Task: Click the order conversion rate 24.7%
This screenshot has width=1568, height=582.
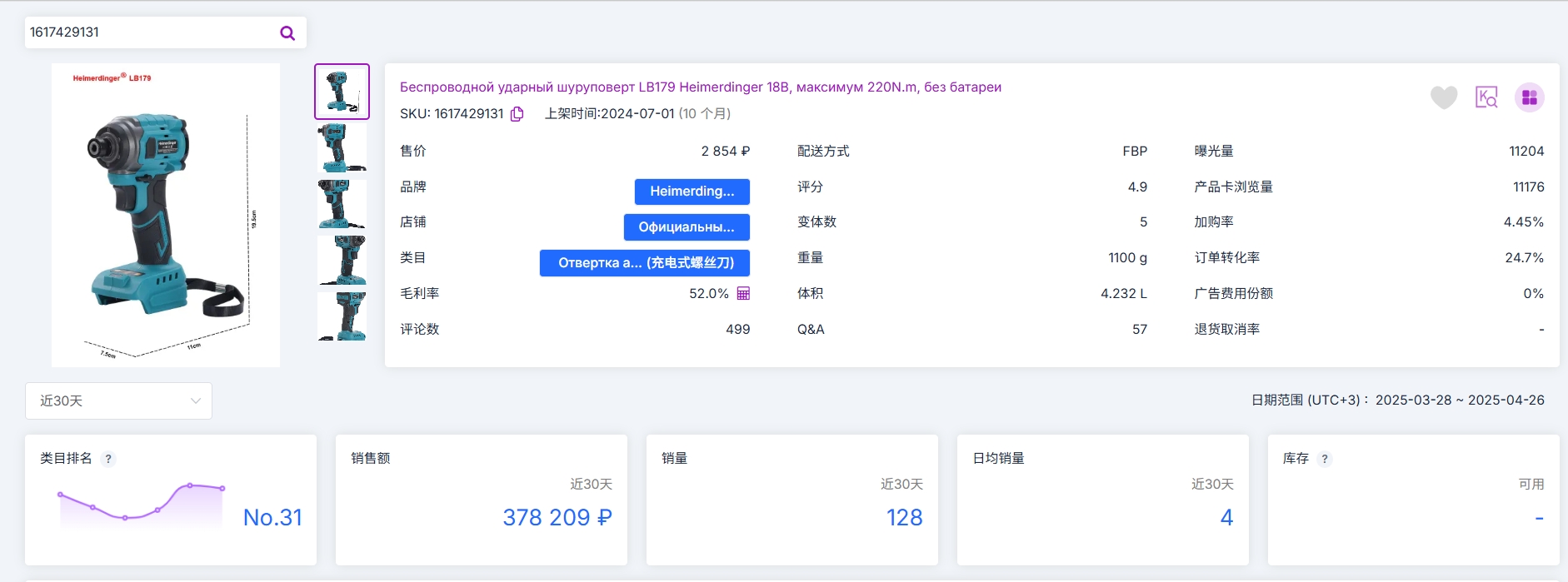Action: tap(1525, 257)
